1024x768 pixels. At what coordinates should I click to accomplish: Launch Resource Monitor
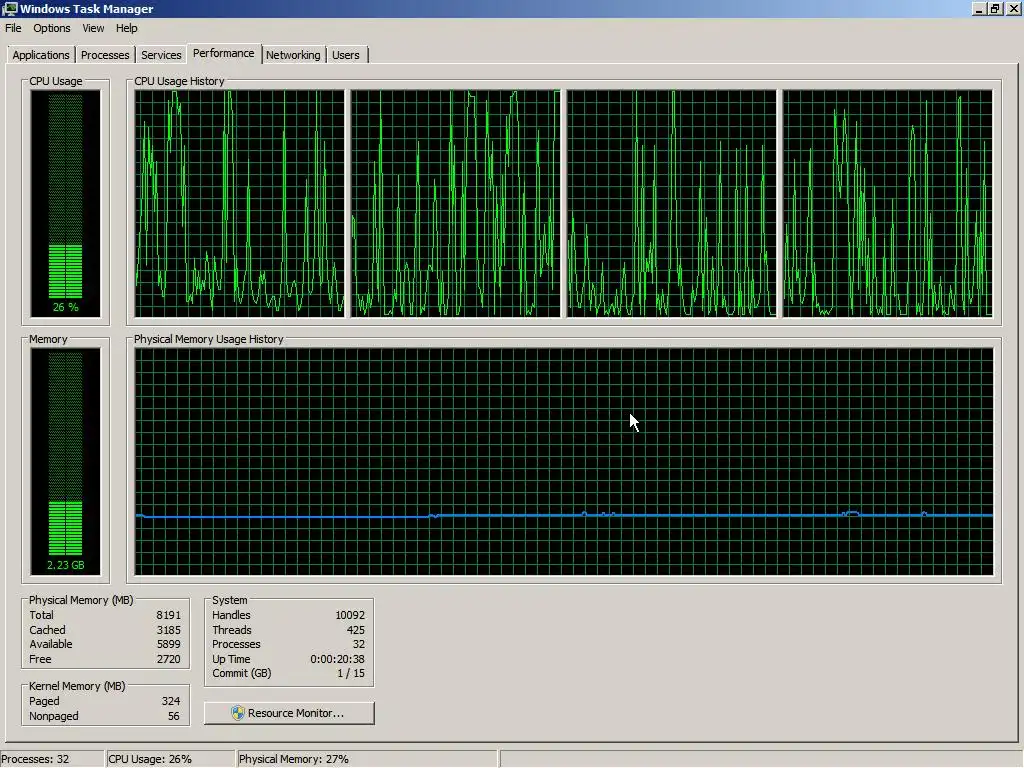289,713
